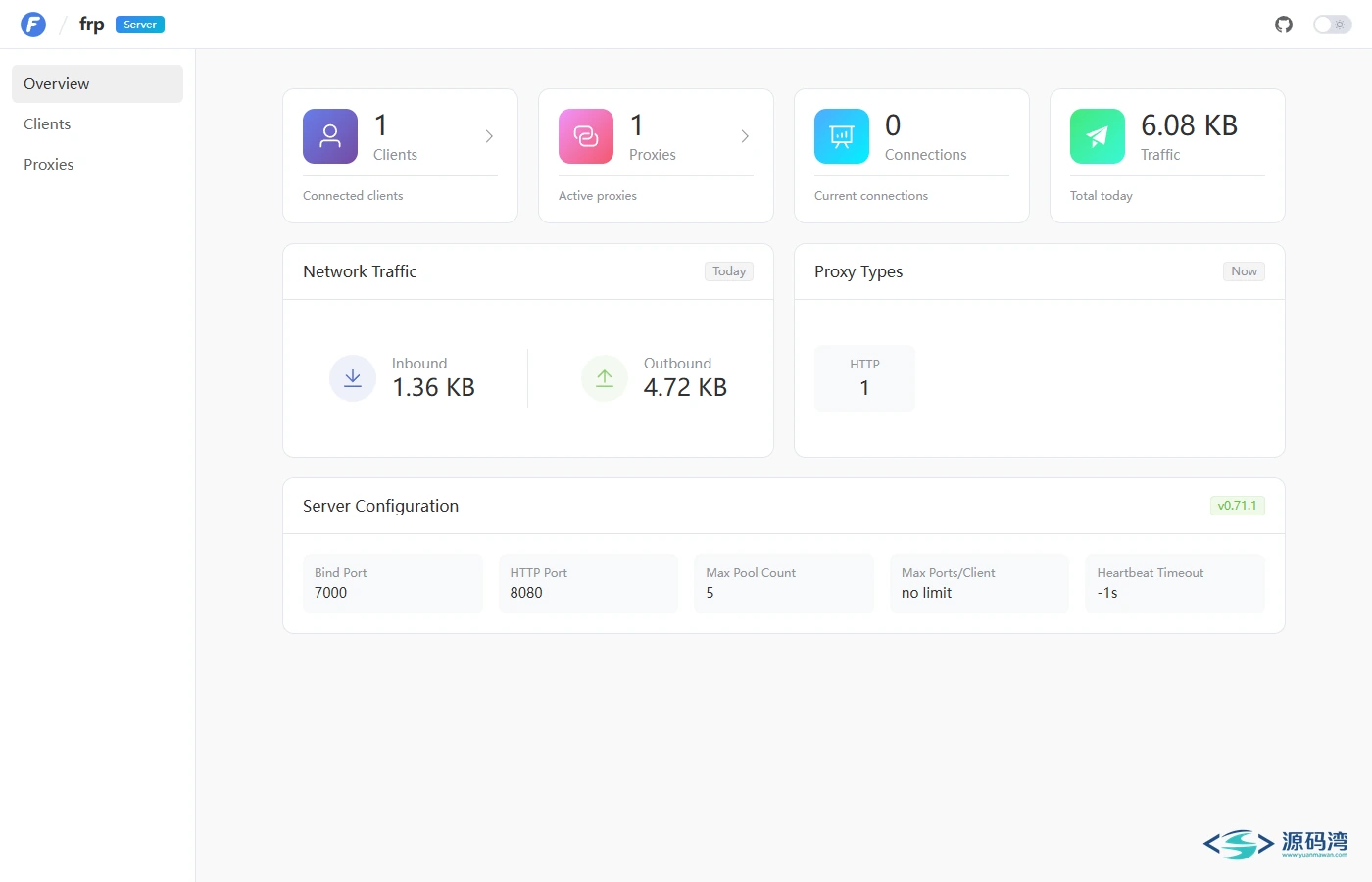
Task: Click the Heartbeat Timeout -1s value
Action: coord(1107,593)
